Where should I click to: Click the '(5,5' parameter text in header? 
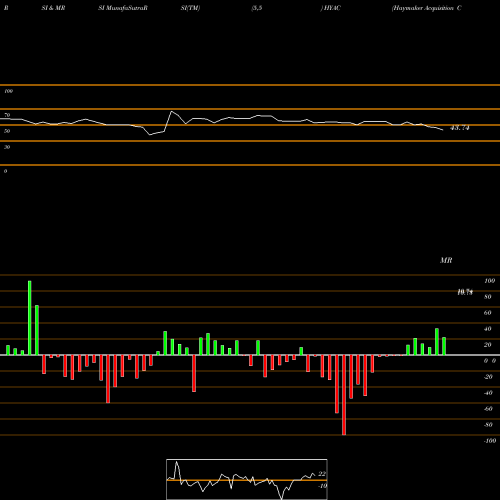click(257, 8)
